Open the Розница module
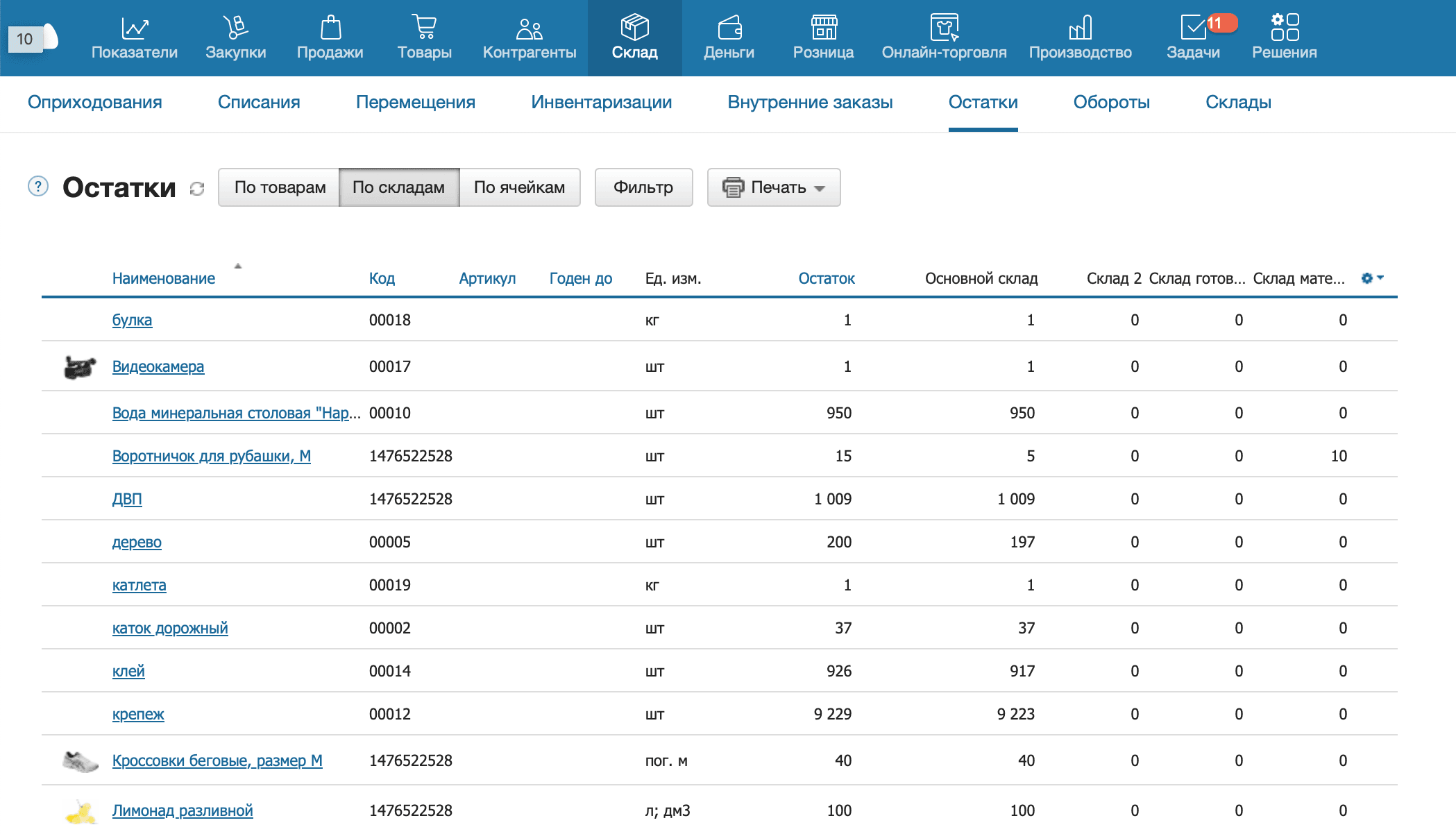This screenshot has height=834, width=1456. [823, 38]
